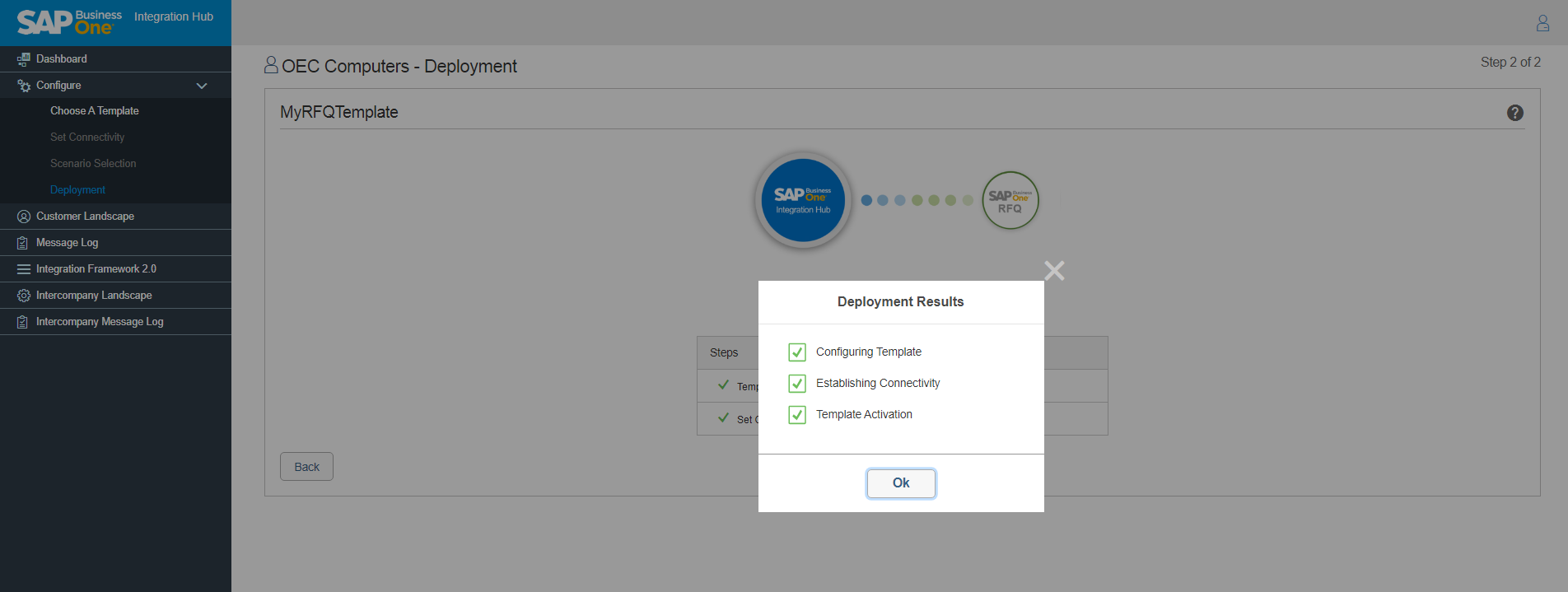The image size is (1568, 592).
Task: Click the Message Log clipboard icon
Action: (23, 243)
